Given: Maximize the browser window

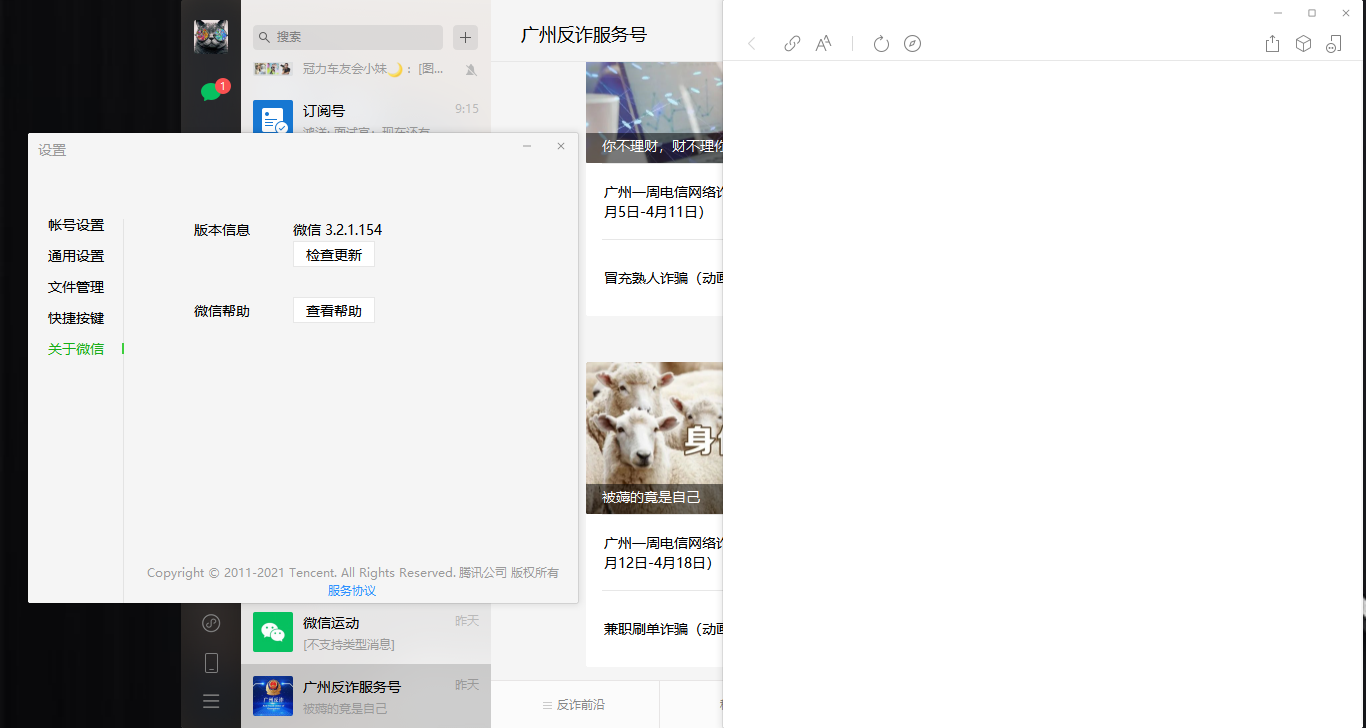Looking at the screenshot, I should 1312,13.
